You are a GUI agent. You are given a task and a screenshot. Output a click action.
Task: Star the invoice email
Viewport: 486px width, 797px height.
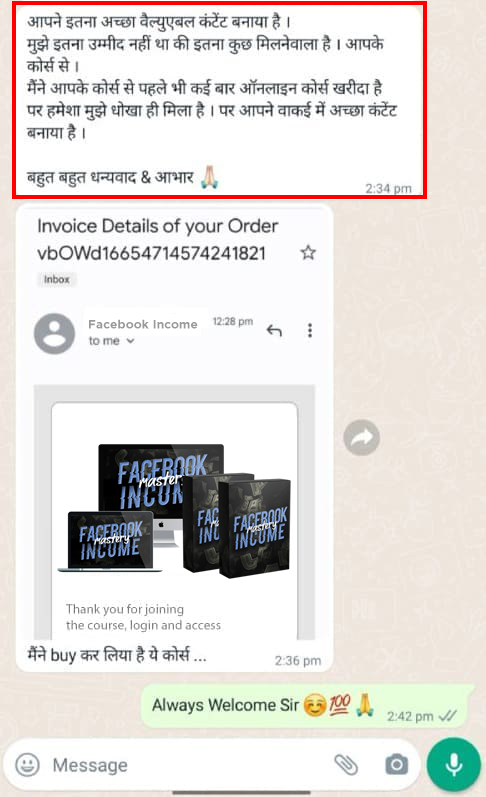[x=308, y=253]
